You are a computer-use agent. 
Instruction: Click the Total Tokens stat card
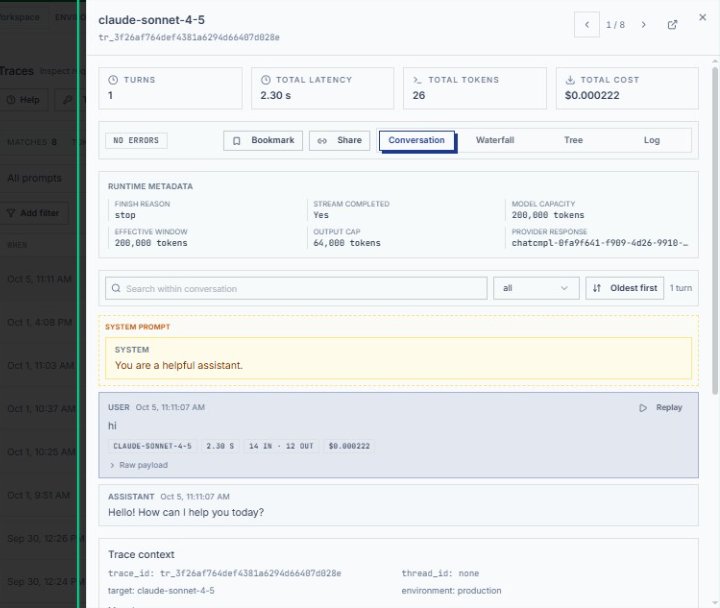tap(475, 88)
